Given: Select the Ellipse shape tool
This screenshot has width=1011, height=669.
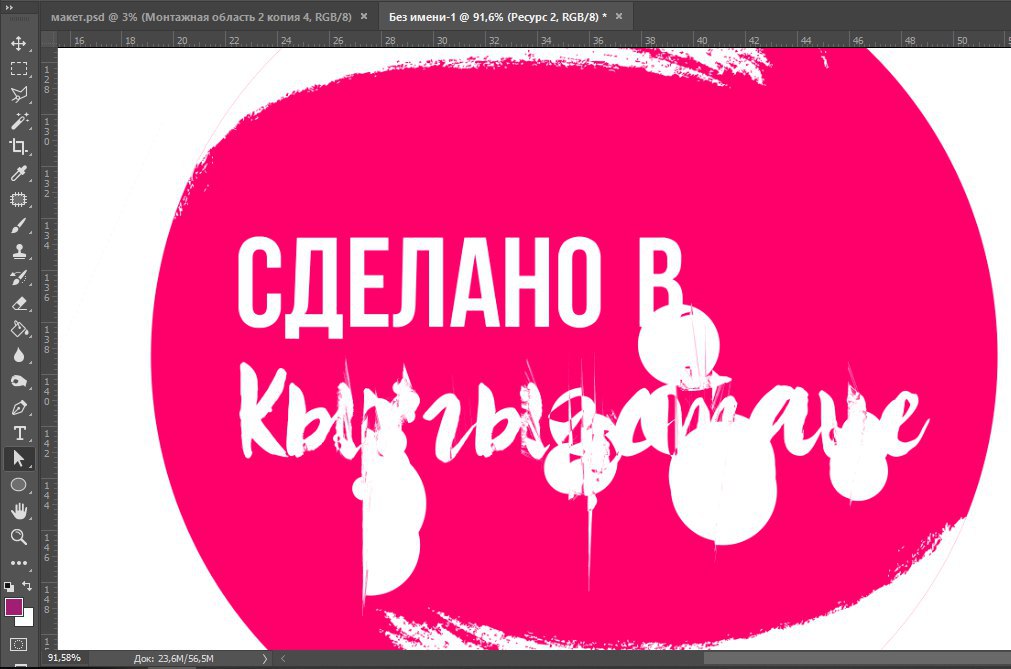Looking at the screenshot, I should pyautogui.click(x=19, y=485).
